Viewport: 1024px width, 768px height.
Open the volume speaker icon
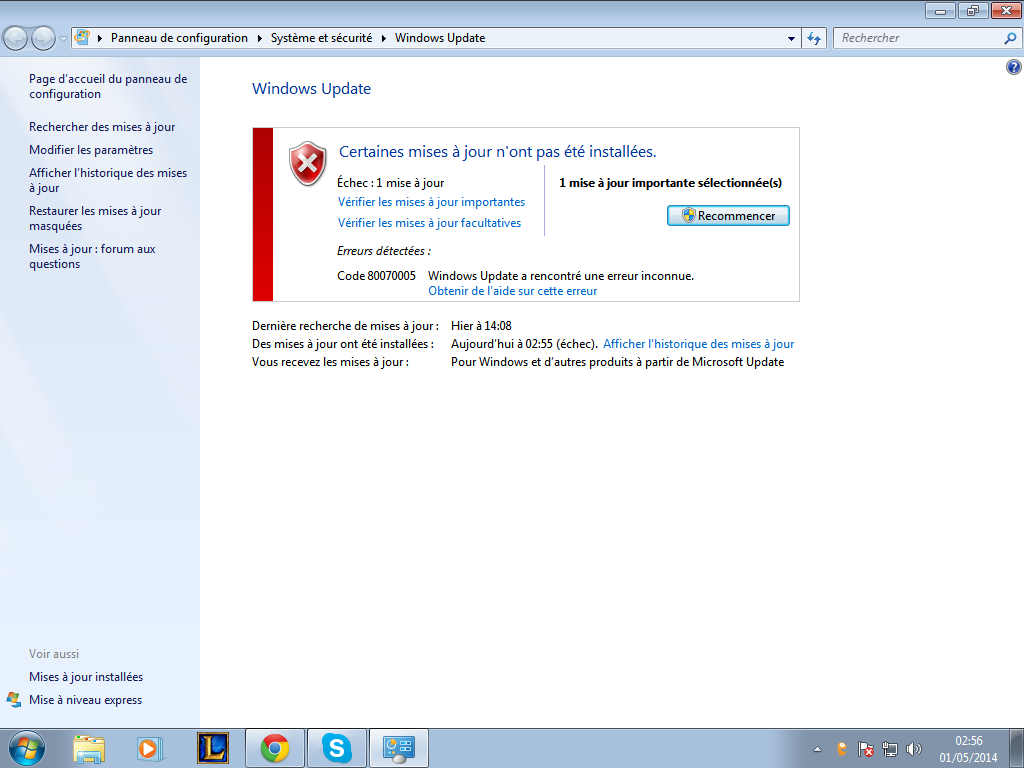point(914,749)
